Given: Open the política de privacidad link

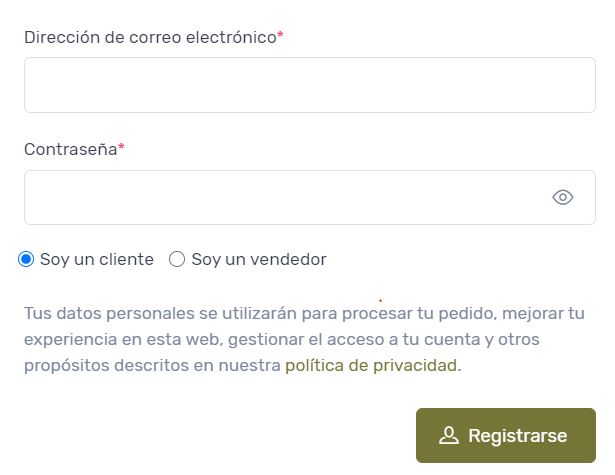Looking at the screenshot, I should (371, 366).
